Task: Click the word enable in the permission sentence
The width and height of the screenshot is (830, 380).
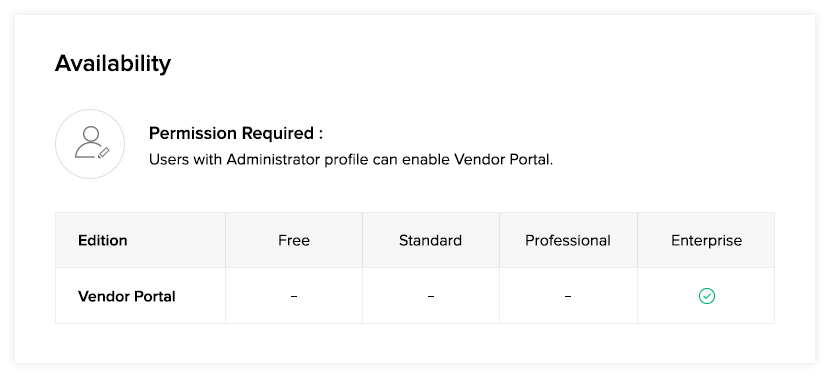Action: [426, 159]
